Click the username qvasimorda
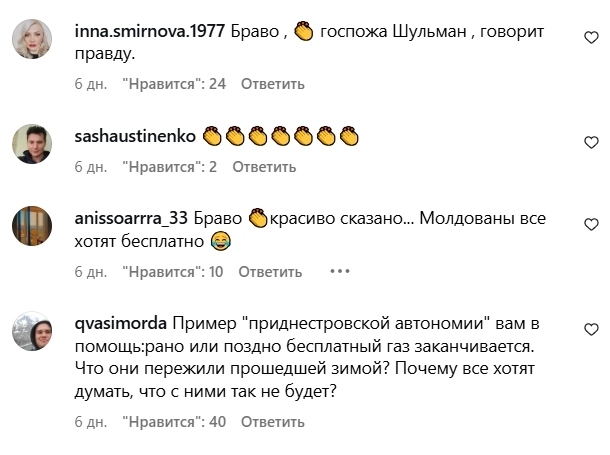610x455 pixels. pyautogui.click(x=121, y=325)
